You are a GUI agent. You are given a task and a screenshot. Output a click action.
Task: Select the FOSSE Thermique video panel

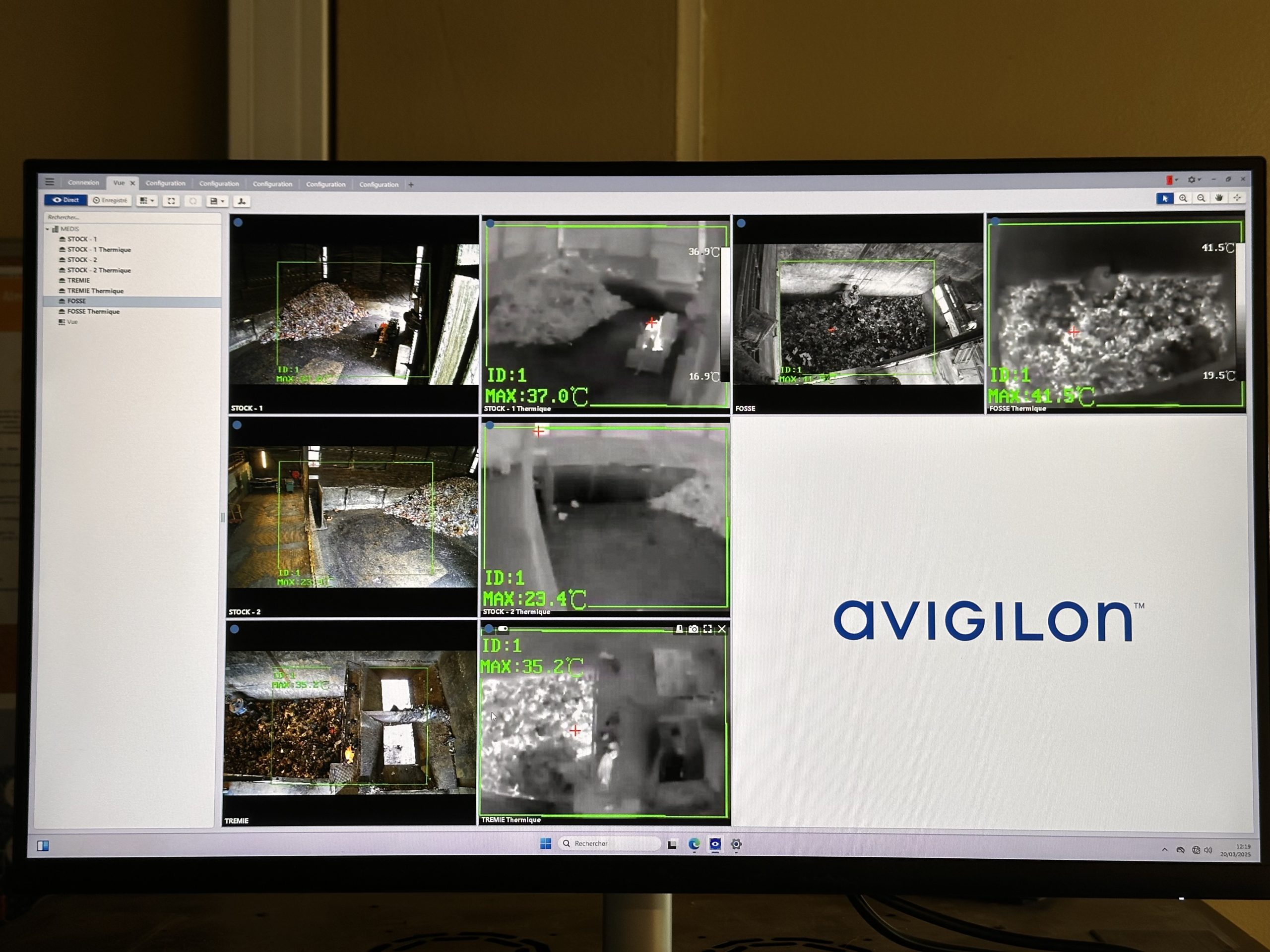[x=1116, y=313]
